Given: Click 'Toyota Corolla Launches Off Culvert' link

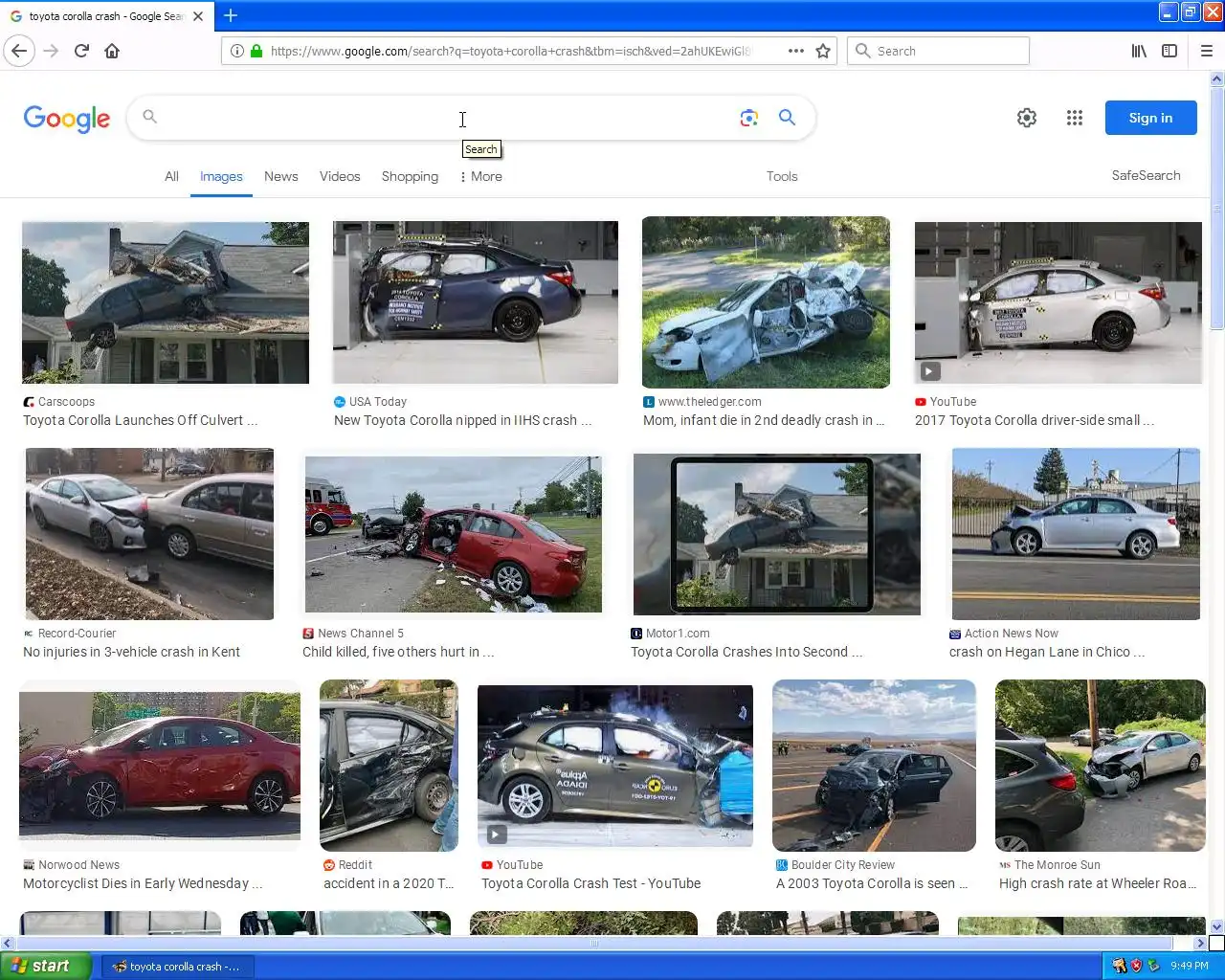Looking at the screenshot, I should [140, 420].
